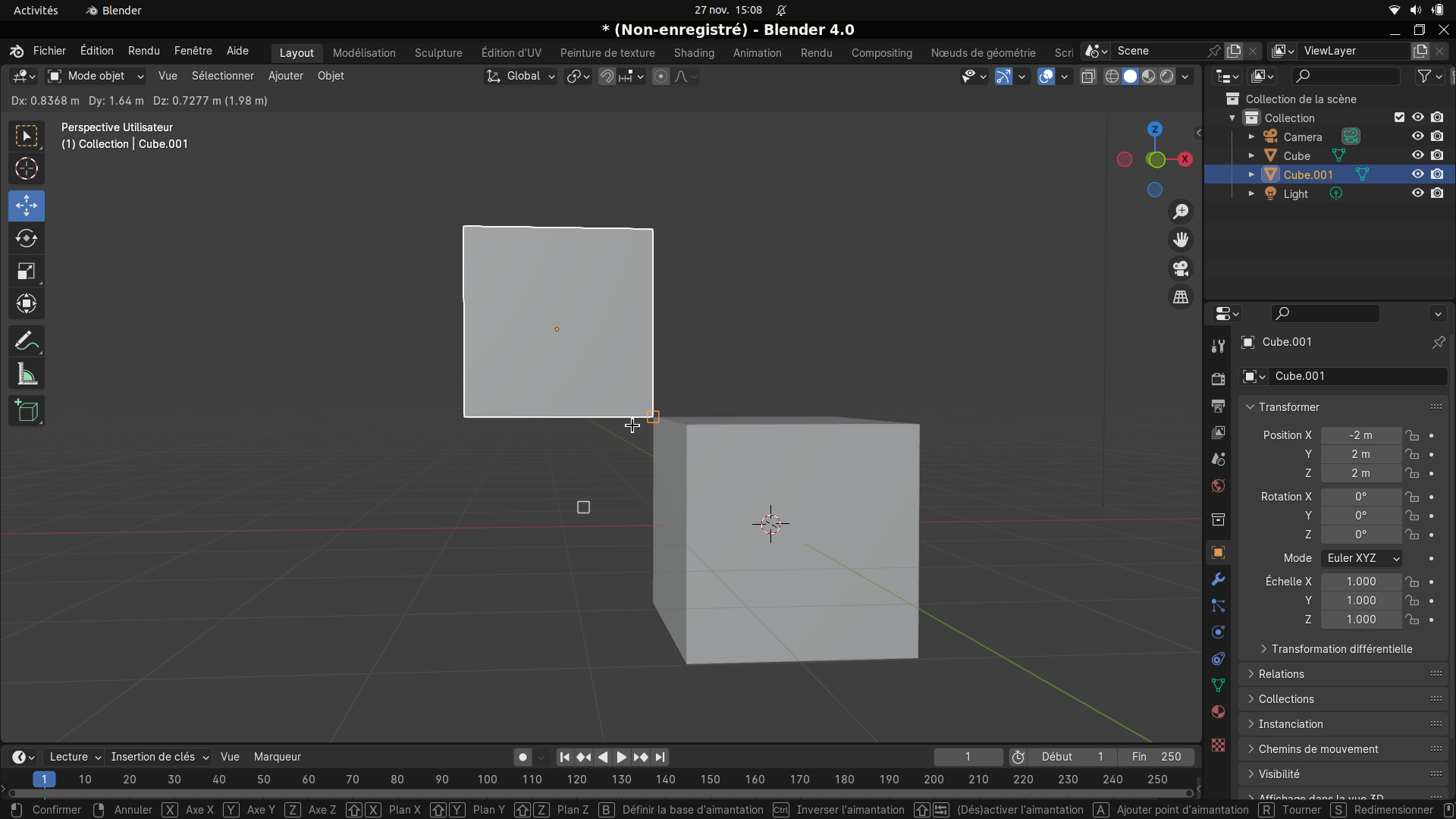This screenshot has width=1456, height=819.
Task: Activate the Annotate pencil tool
Action: (27, 341)
